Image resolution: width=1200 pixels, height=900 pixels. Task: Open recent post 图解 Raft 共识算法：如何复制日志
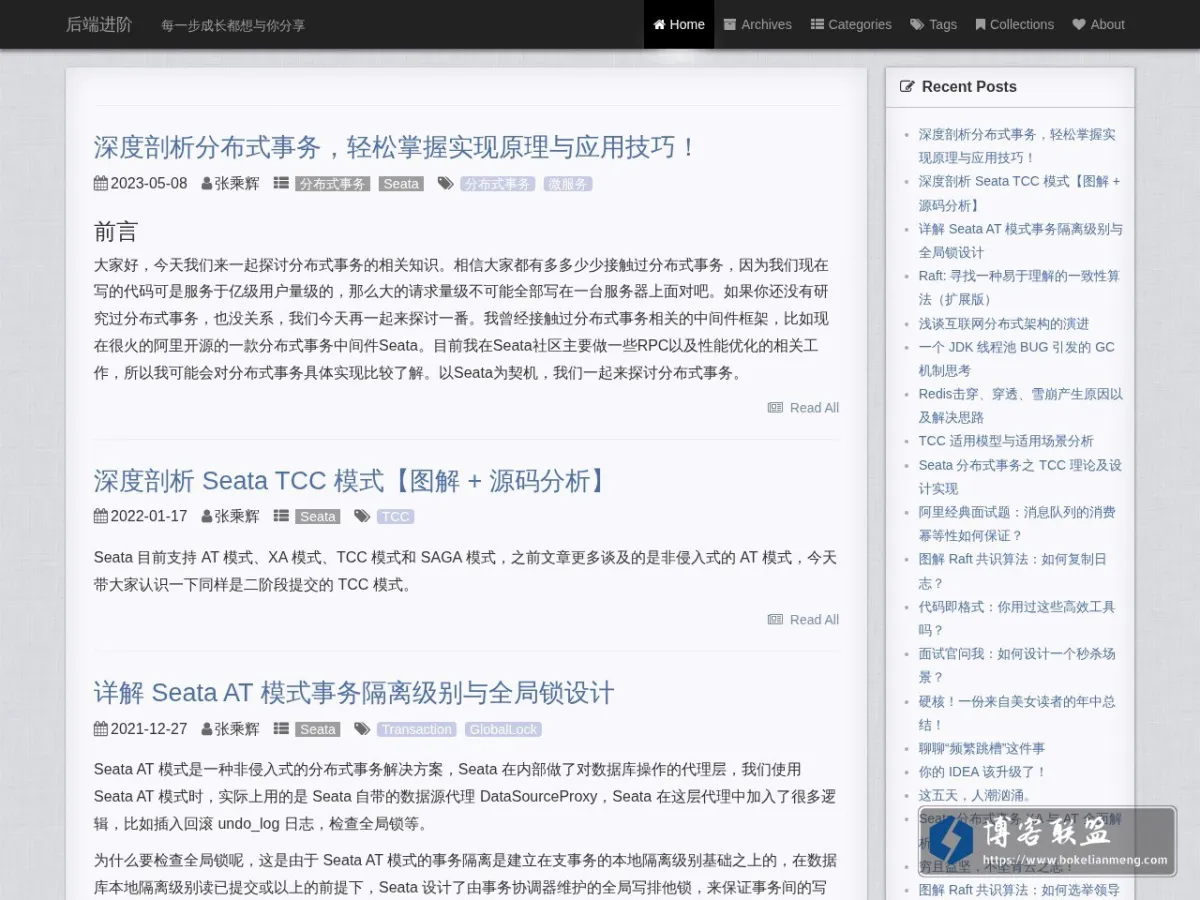(x=1013, y=571)
